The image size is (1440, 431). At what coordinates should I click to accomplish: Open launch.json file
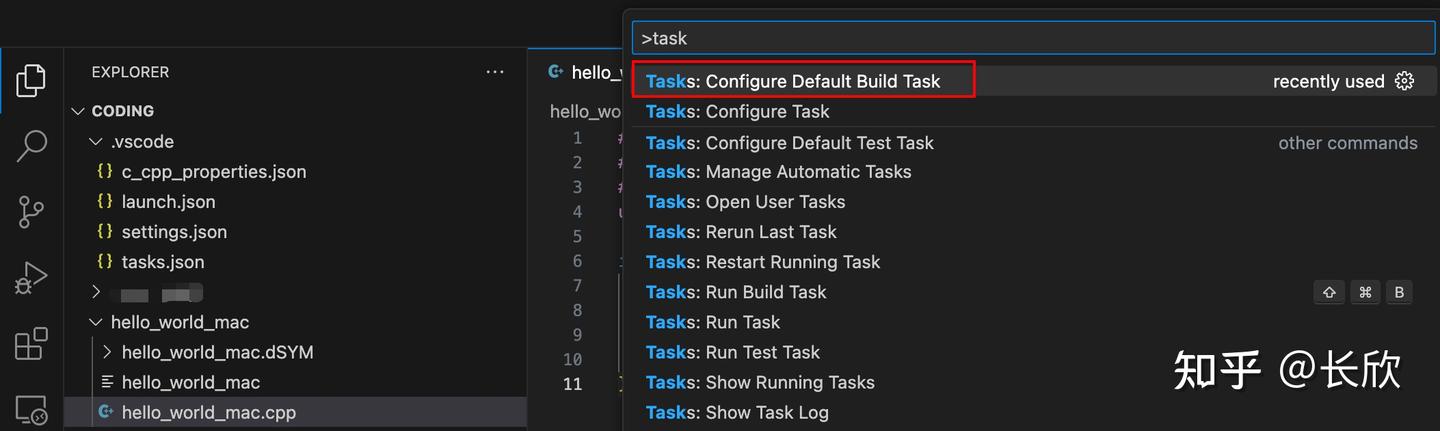pos(168,202)
